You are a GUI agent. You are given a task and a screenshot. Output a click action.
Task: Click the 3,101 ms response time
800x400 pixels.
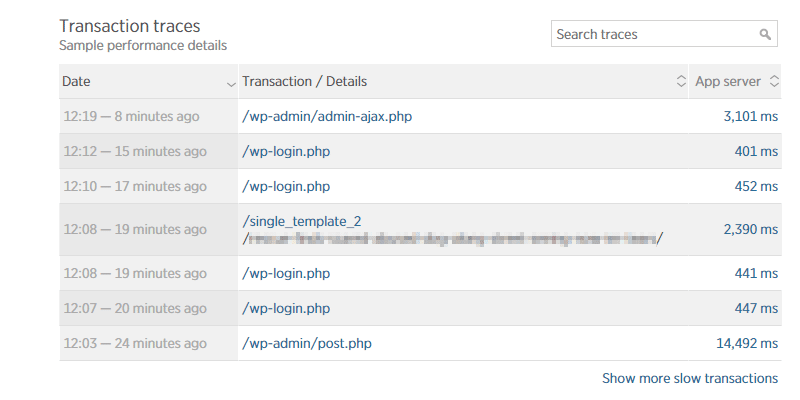coord(750,116)
